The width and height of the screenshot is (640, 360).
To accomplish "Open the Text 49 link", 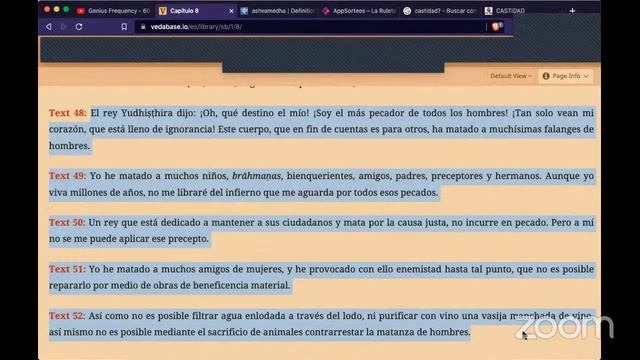I will 68,176.
